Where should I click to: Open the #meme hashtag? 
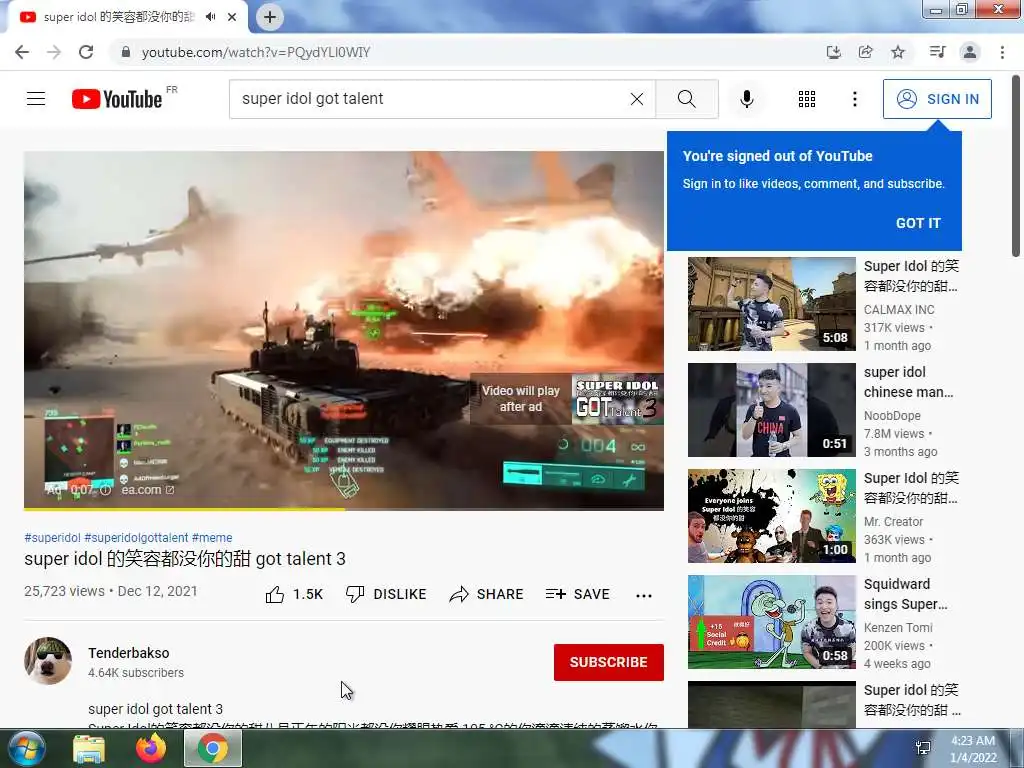[212, 537]
